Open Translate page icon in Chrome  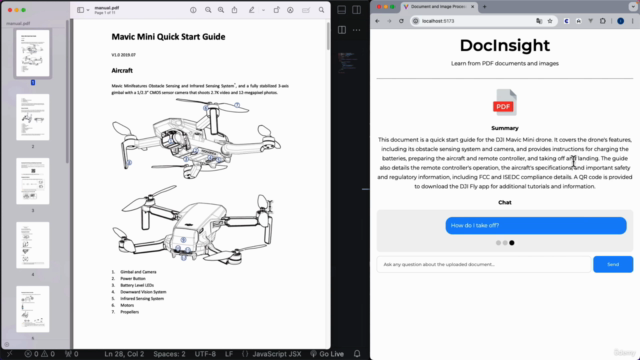click(539, 21)
